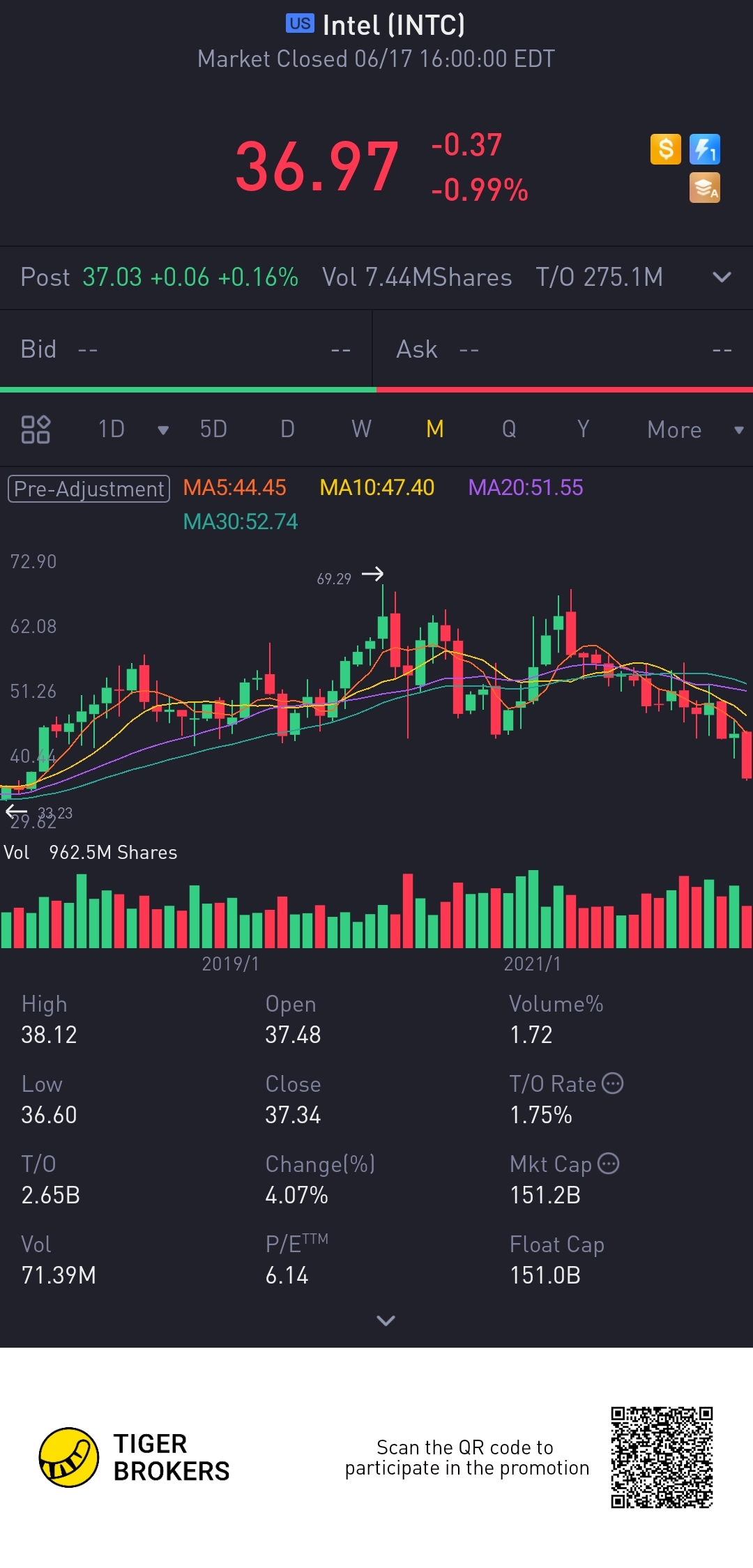Screen dimensions: 753x1568
Task: Tap the Low 36.60 value
Action: pyautogui.click(x=49, y=1115)
